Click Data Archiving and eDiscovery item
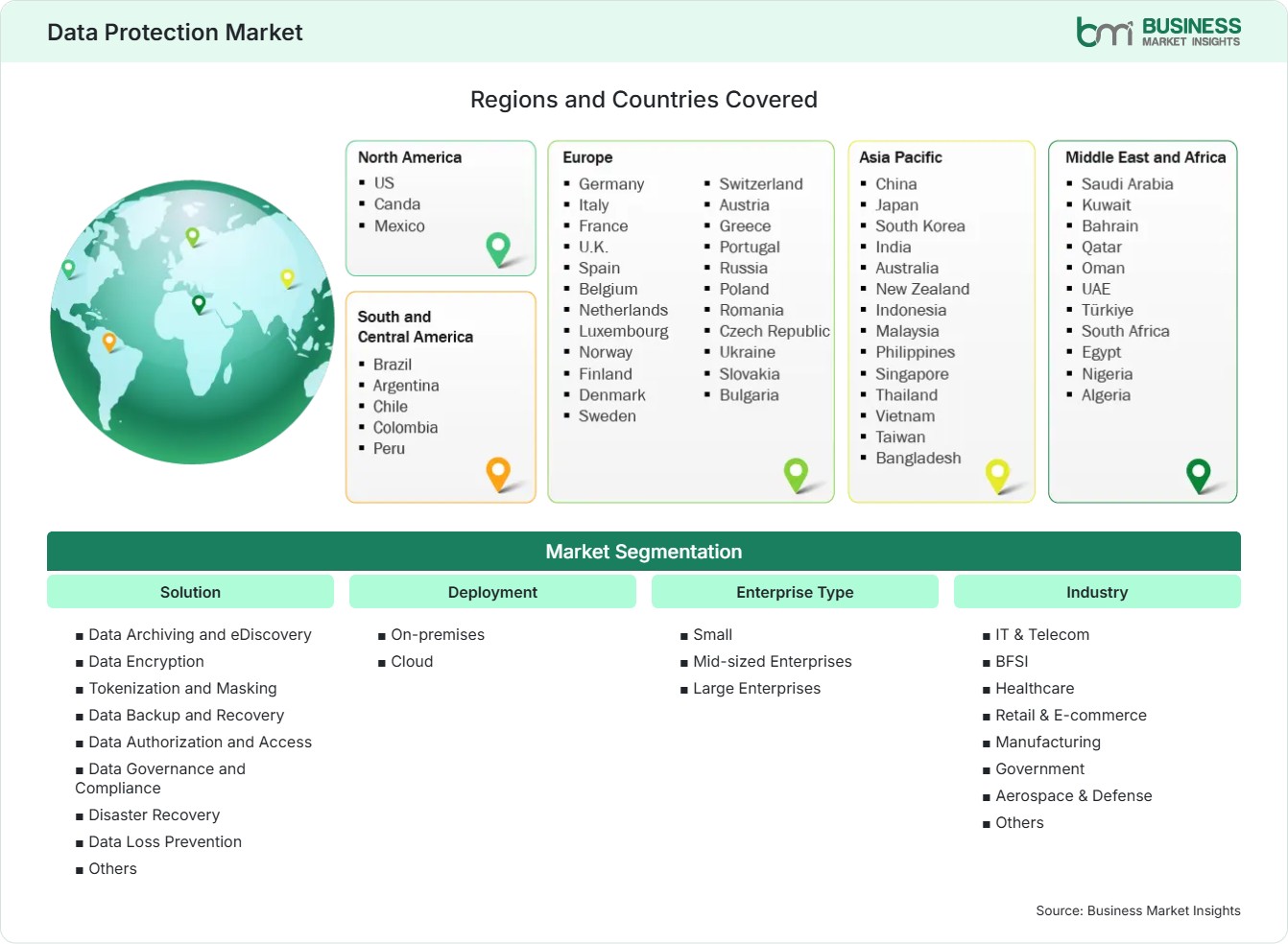The width and height of the screenshot is (1288, 944). coord(200,635)
